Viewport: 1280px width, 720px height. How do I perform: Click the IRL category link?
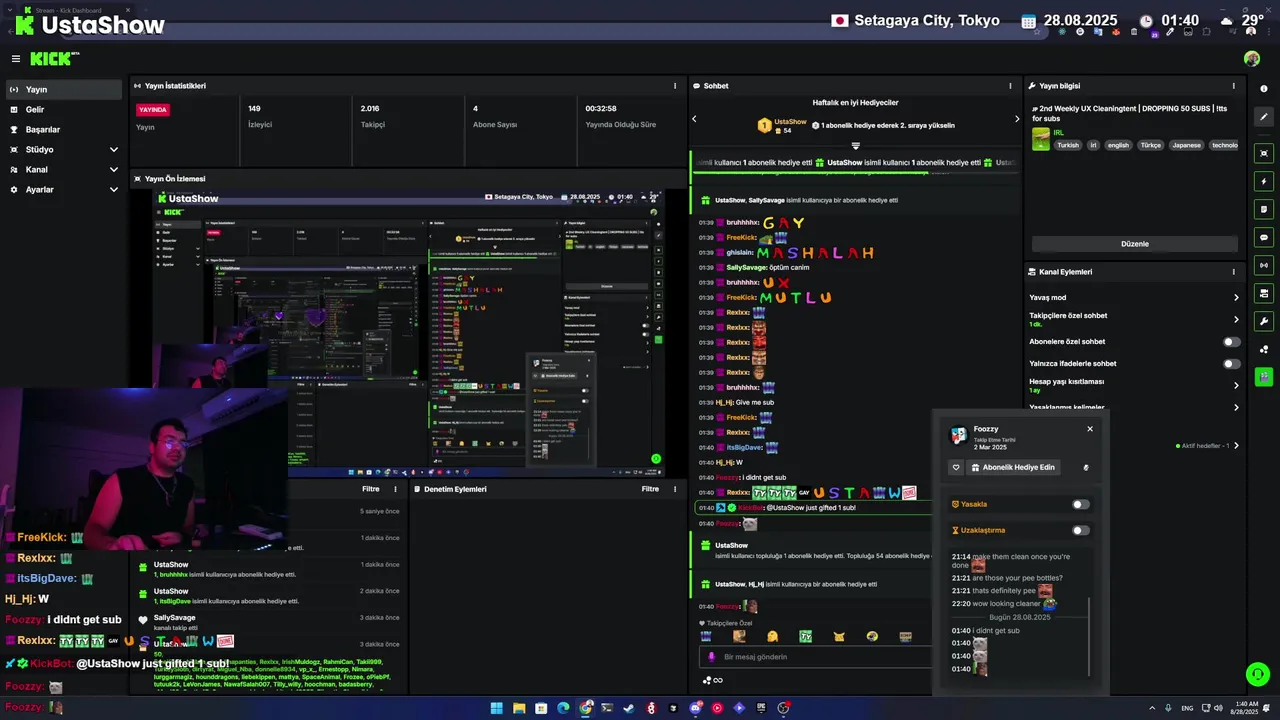click(1058, 132)
